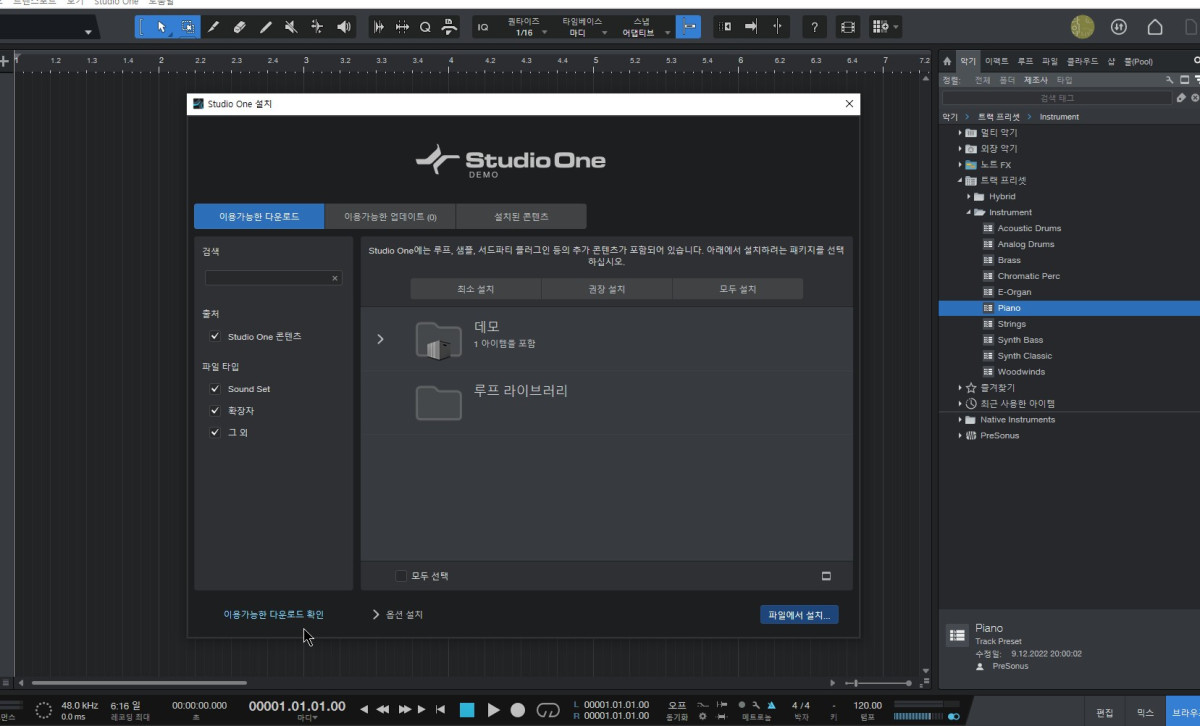The image size is (1200, 726).
Task: Click 이용가능한 다운로드 확인 link
Action: tap(274, 615)
